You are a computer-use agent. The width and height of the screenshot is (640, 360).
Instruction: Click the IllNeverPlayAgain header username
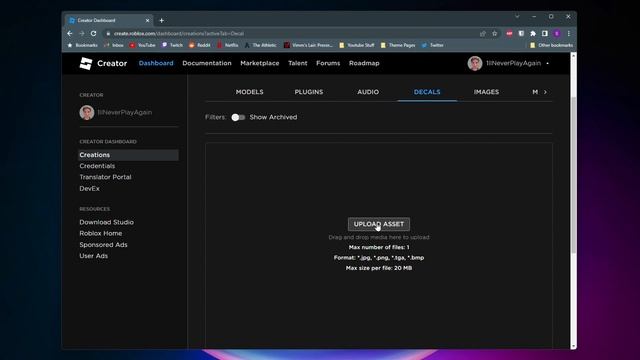[x=513, y=63]
